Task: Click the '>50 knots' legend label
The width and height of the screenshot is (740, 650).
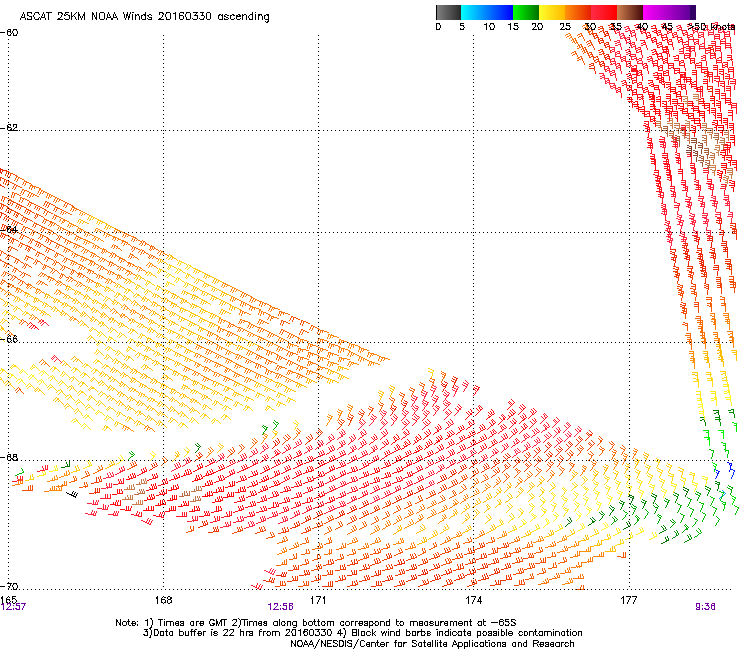Action: pos(711,27)
